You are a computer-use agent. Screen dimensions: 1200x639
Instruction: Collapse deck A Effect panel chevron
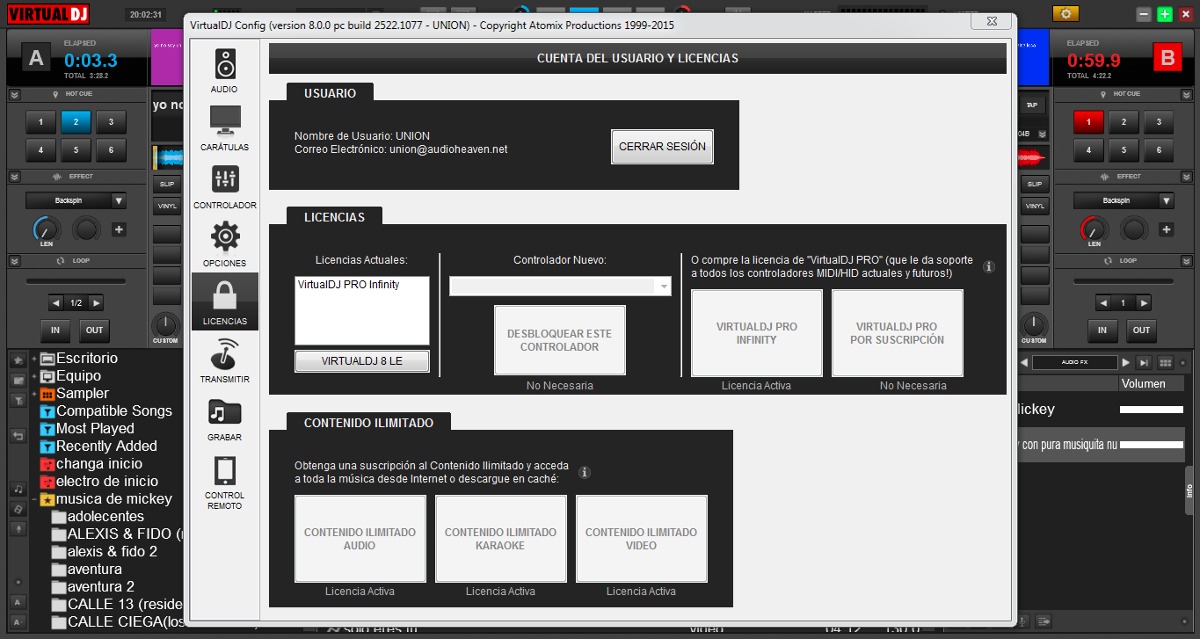[x=15, y=177]
